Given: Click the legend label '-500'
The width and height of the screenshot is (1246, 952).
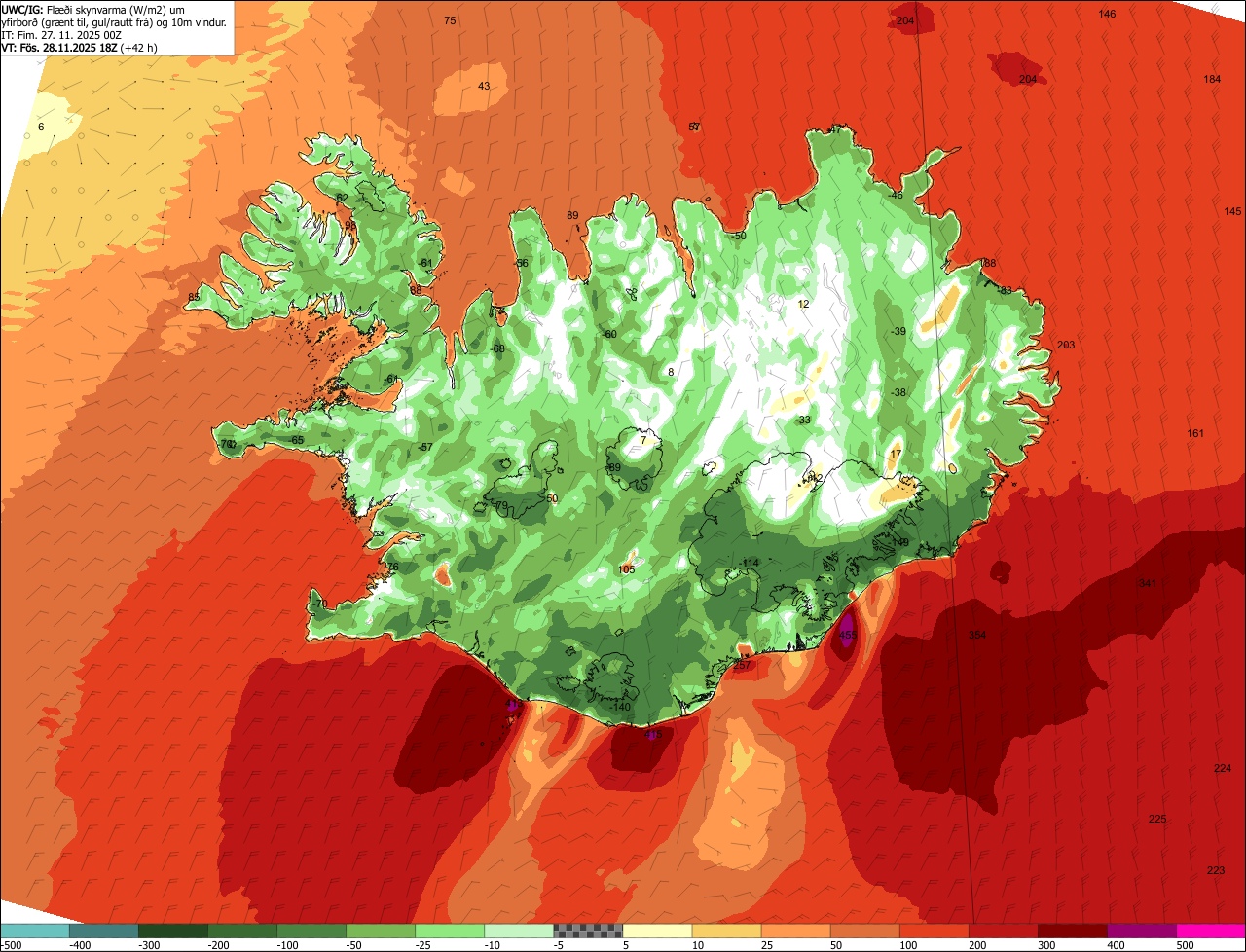Looking at the screenshot, I should [11, 945].
